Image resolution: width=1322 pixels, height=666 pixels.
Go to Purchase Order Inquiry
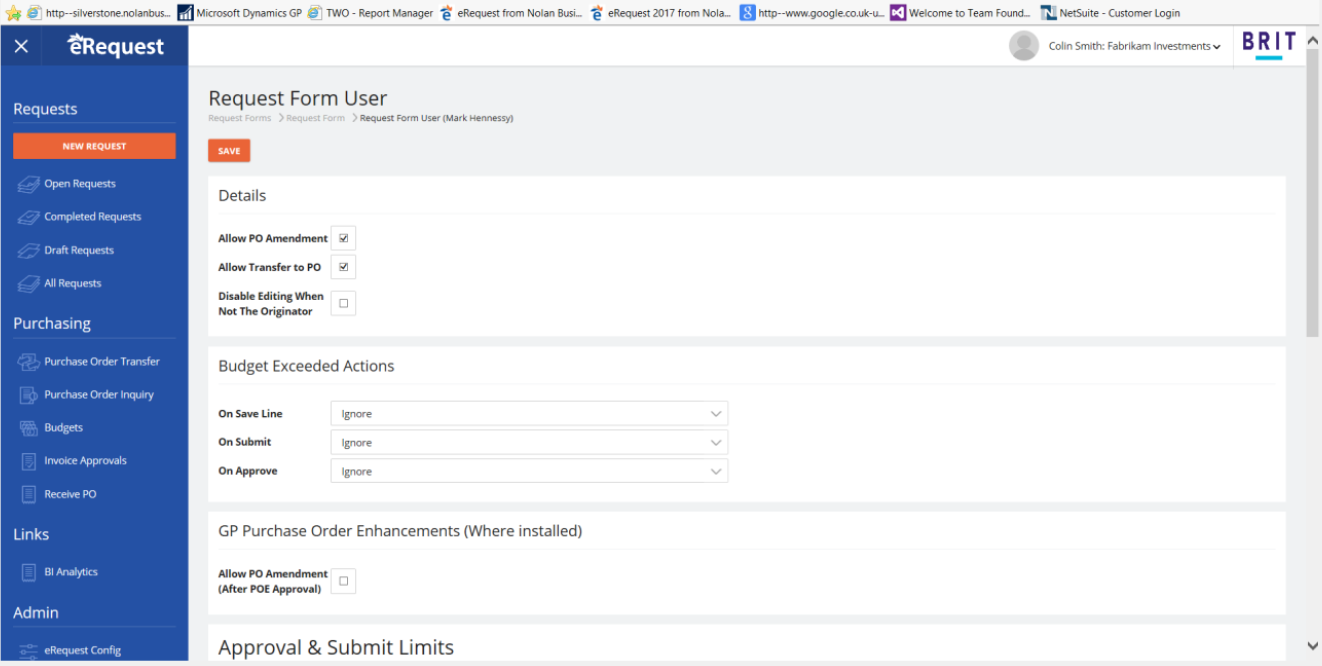click(x=98, y=395)
